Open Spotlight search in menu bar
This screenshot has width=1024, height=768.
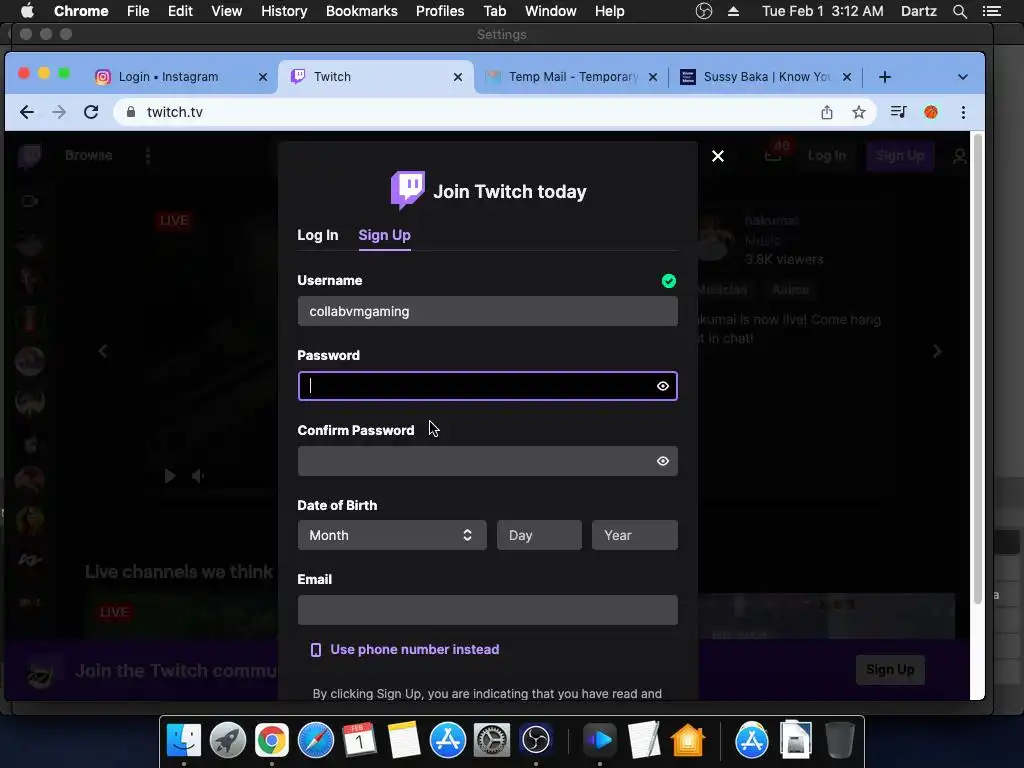click(959, 11)
